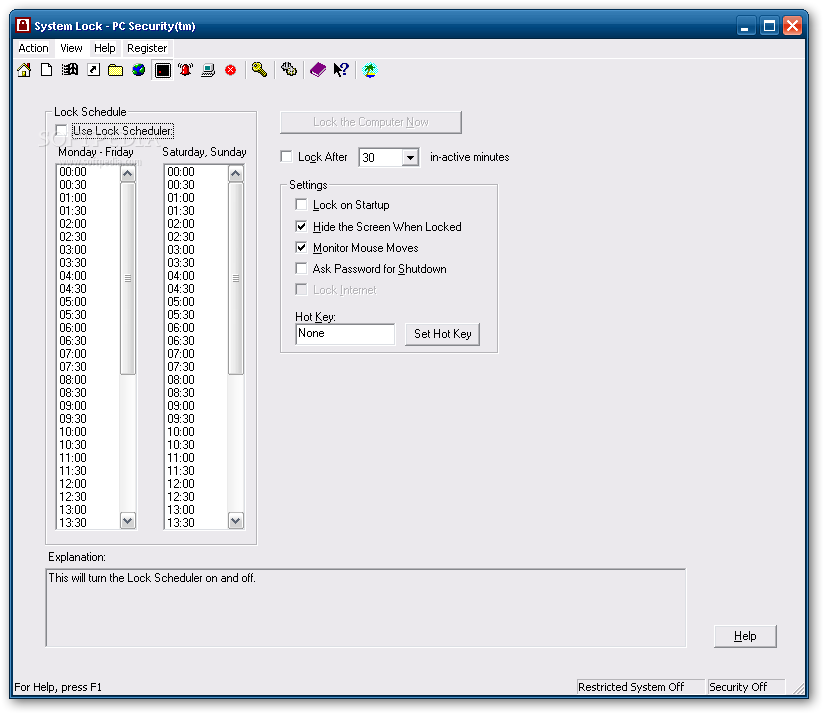Click the blank document toolbar icon
The image size is (824, 714).
(46, 70)
